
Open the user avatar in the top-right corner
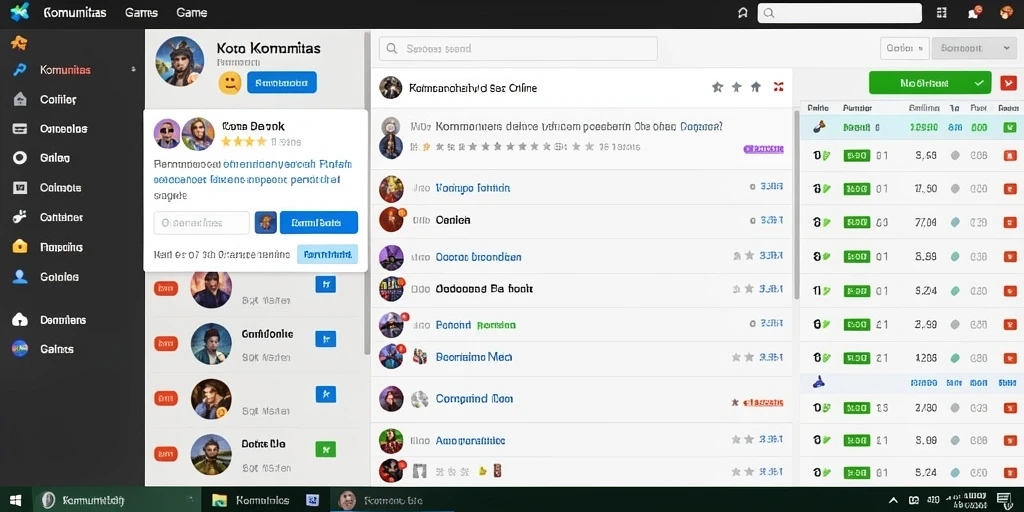click(1008, 12)
